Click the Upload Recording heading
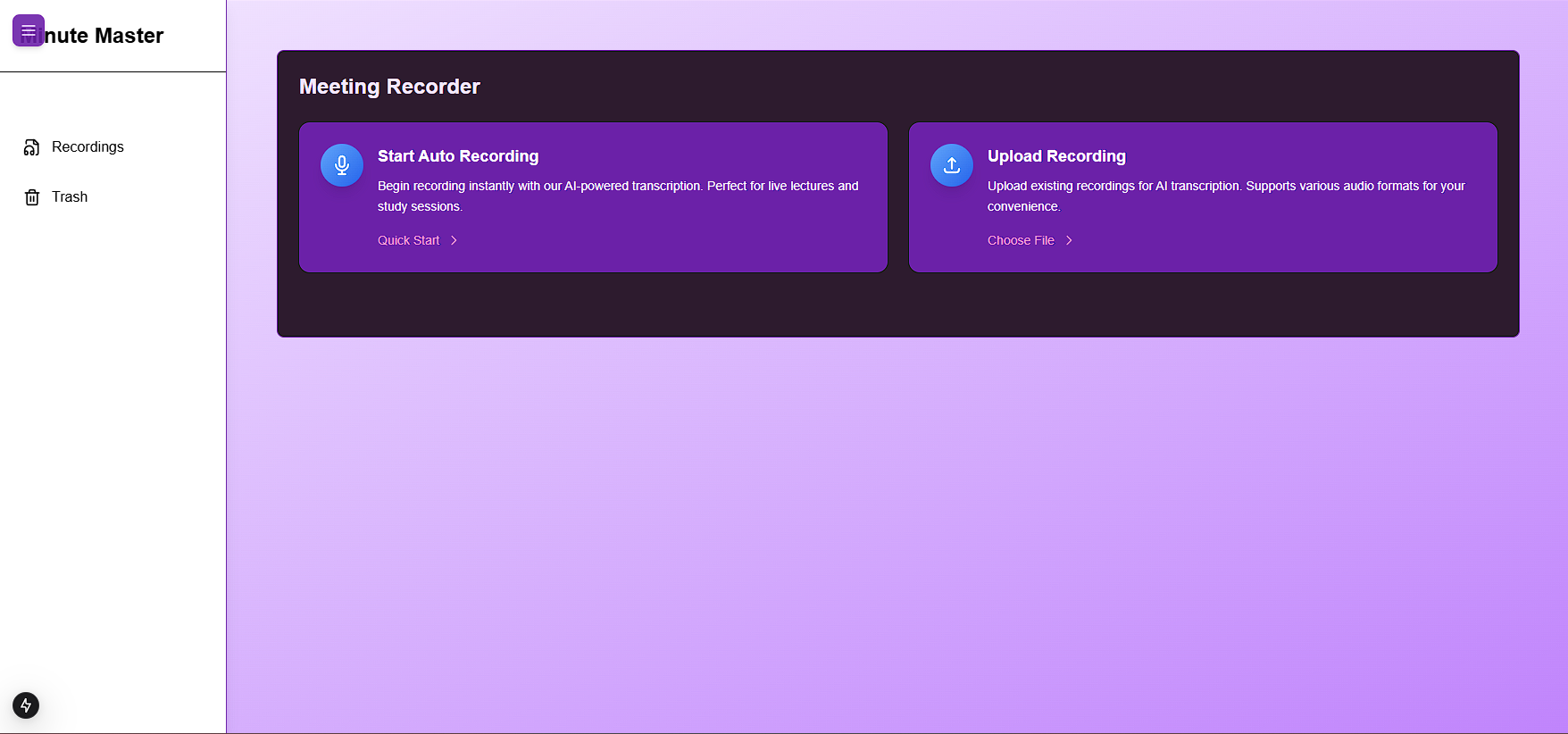The height and width of the screenshot is (734, 1568). (x=1056, y=156)
